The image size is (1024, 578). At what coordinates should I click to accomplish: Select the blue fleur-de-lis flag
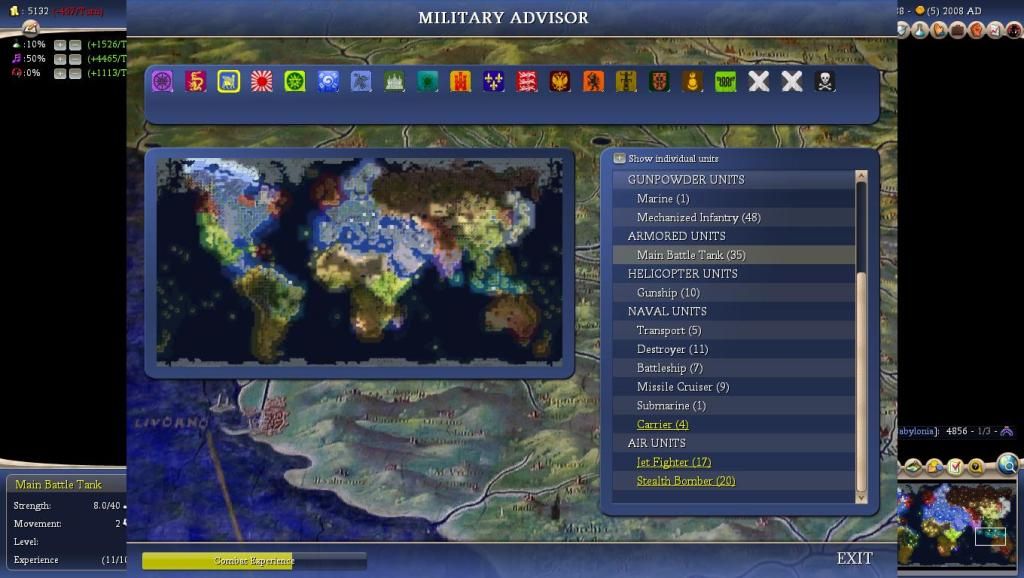click(x=494, y=81)
